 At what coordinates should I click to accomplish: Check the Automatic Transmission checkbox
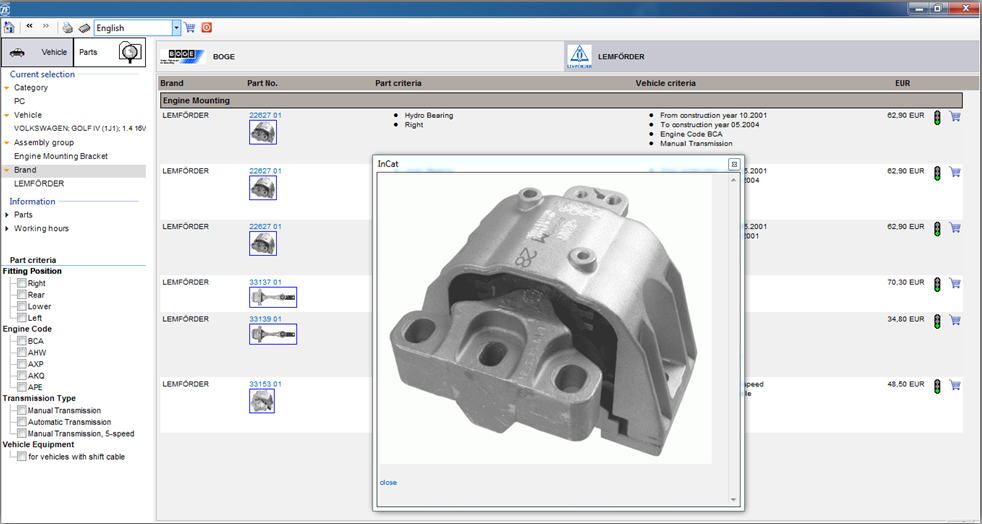tap(22, 421)
